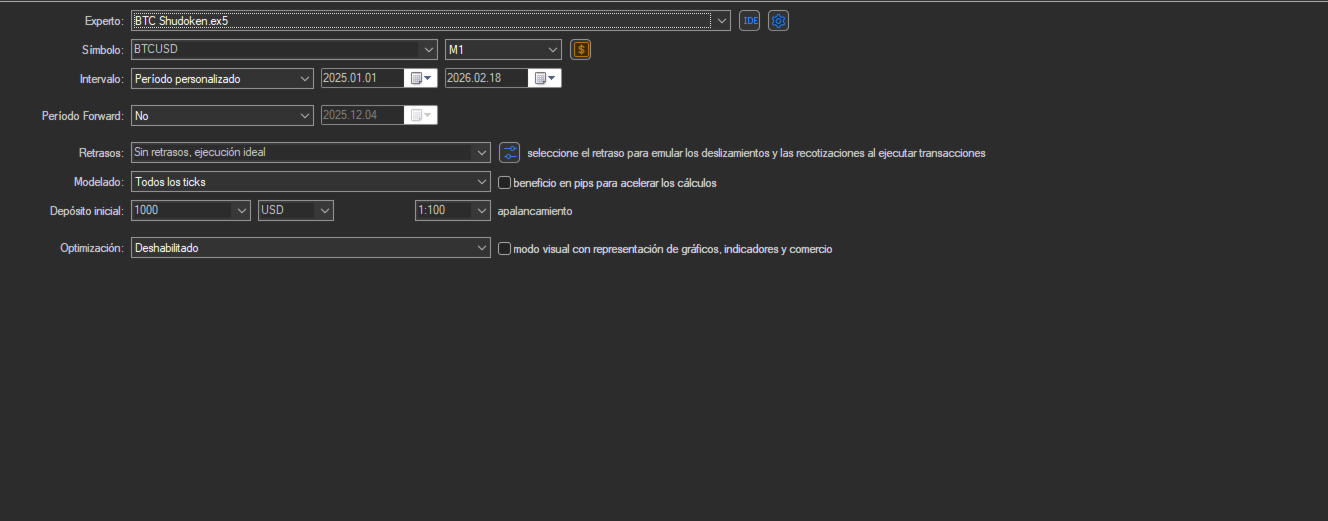The image size is (1328, 521).
Task: Open calendar for end date 2026.02.18
Action: (x=546, y=78)
